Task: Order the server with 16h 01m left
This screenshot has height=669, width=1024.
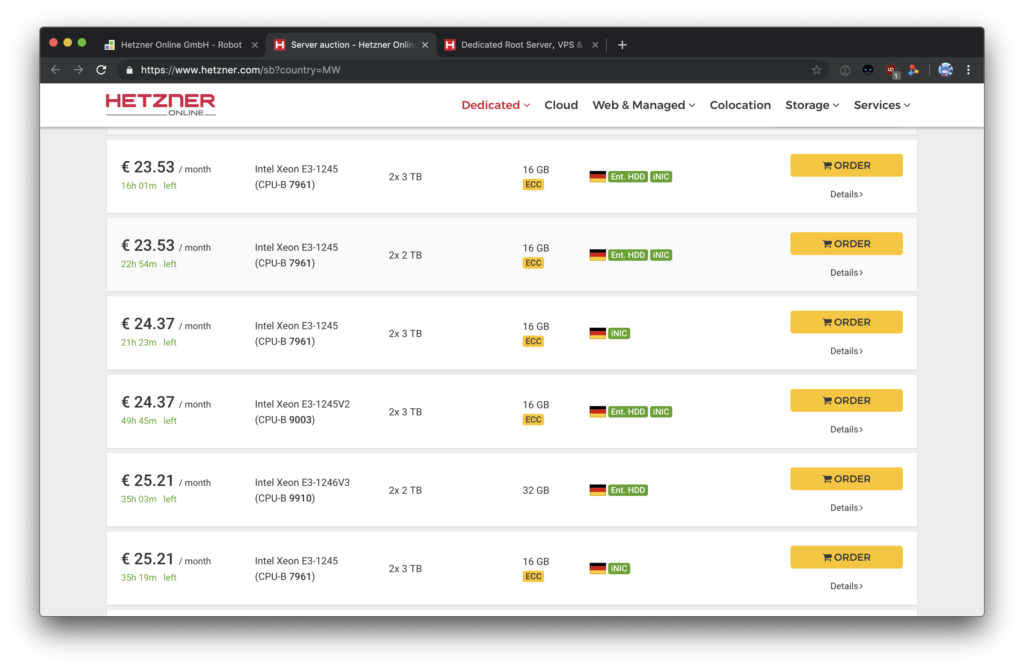Action: [846, 165]
